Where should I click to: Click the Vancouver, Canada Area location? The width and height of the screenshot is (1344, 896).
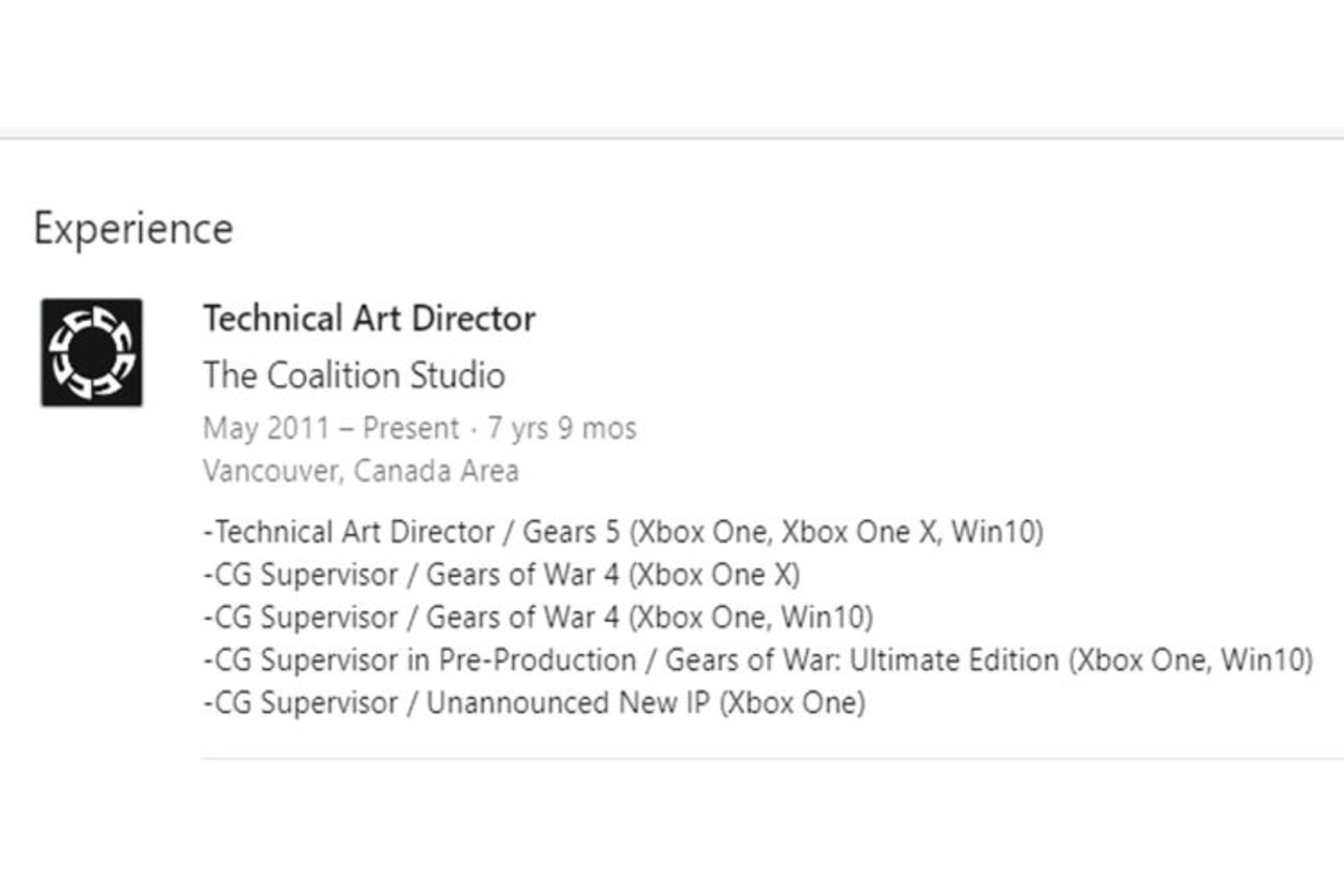[x=360, y=470]
